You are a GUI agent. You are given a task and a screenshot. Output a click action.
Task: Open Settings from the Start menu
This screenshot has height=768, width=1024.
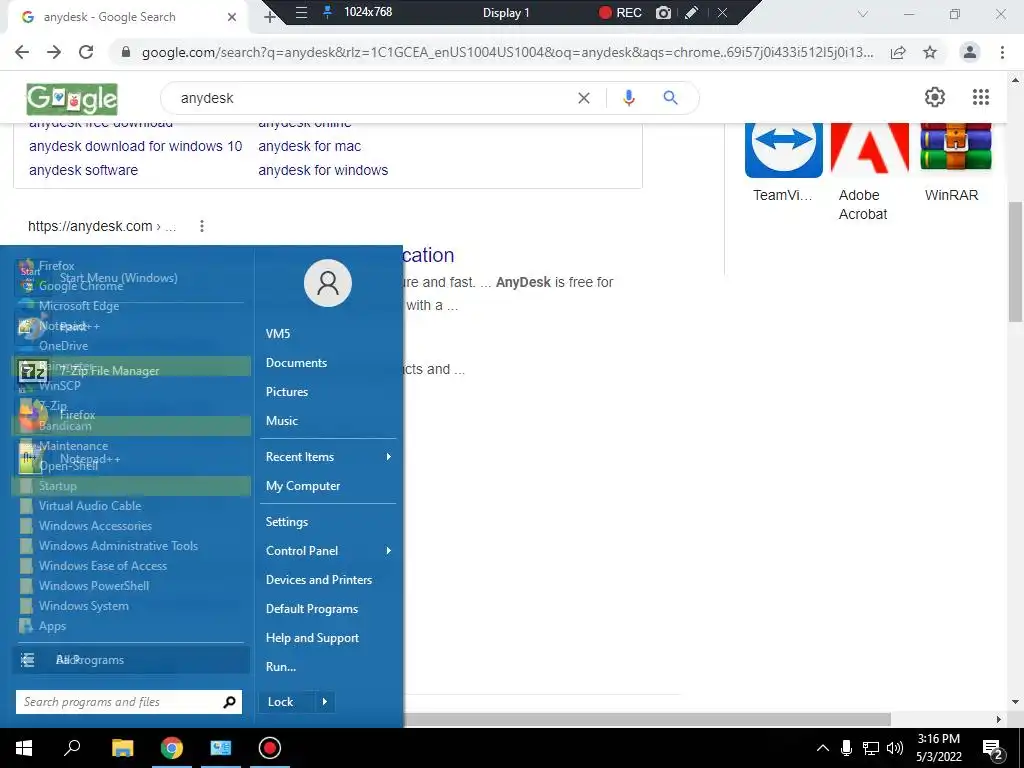pyautogui.click(x=287, y=522)
